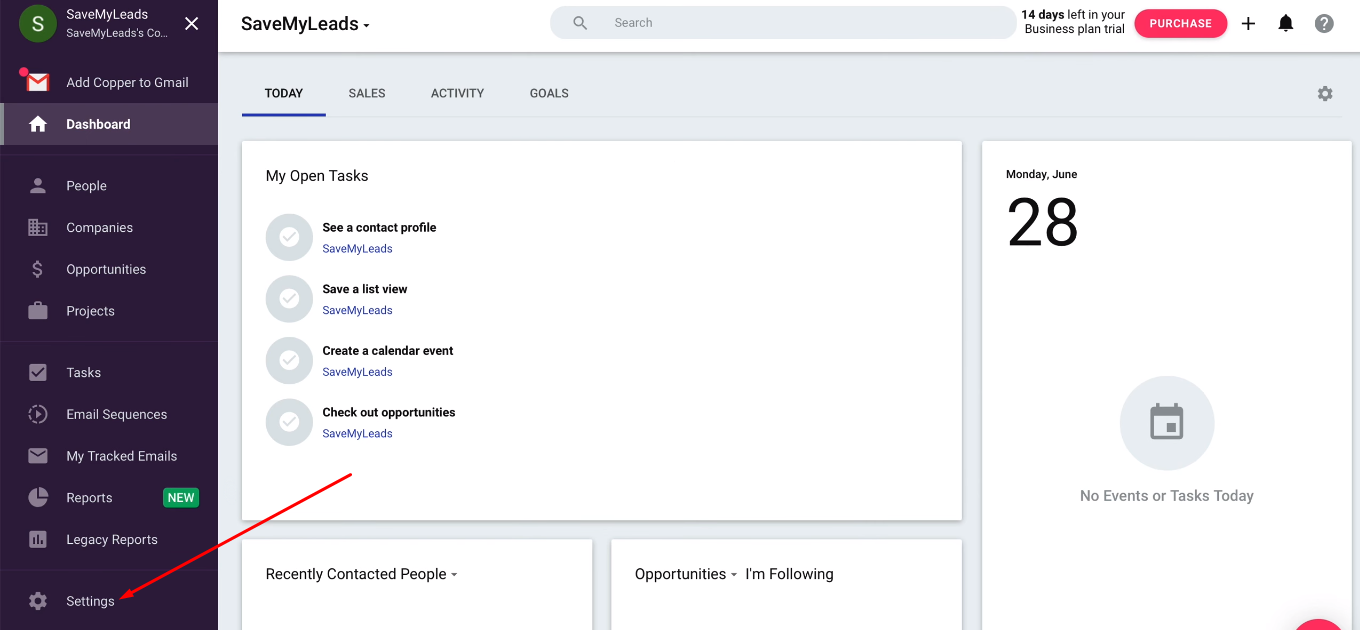Image resolution: width=1360 pixels, height=630 pixels.
Task: Click the notifications bell icon
Action: [x=1286, y=23]
